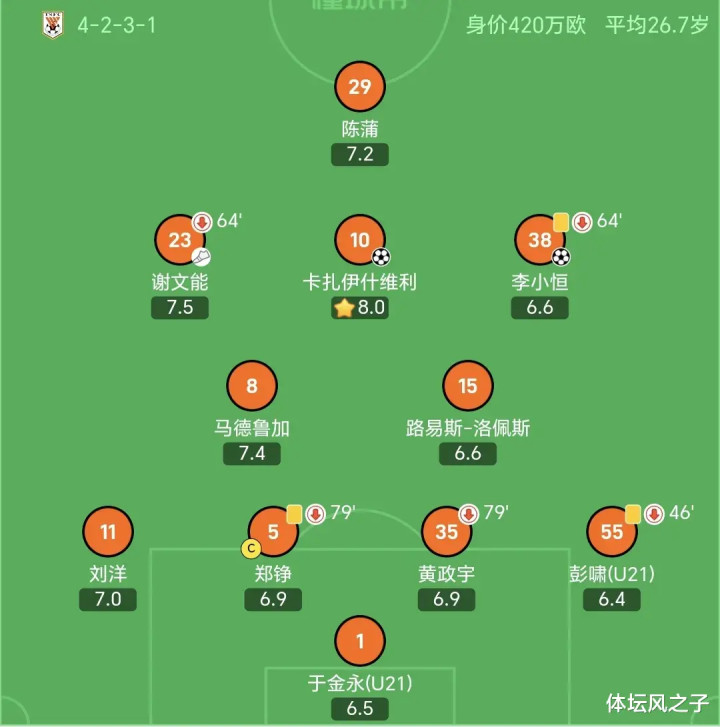Tap number 55 彭啸 player circle
720x727 pixels.
coord(612,532)
